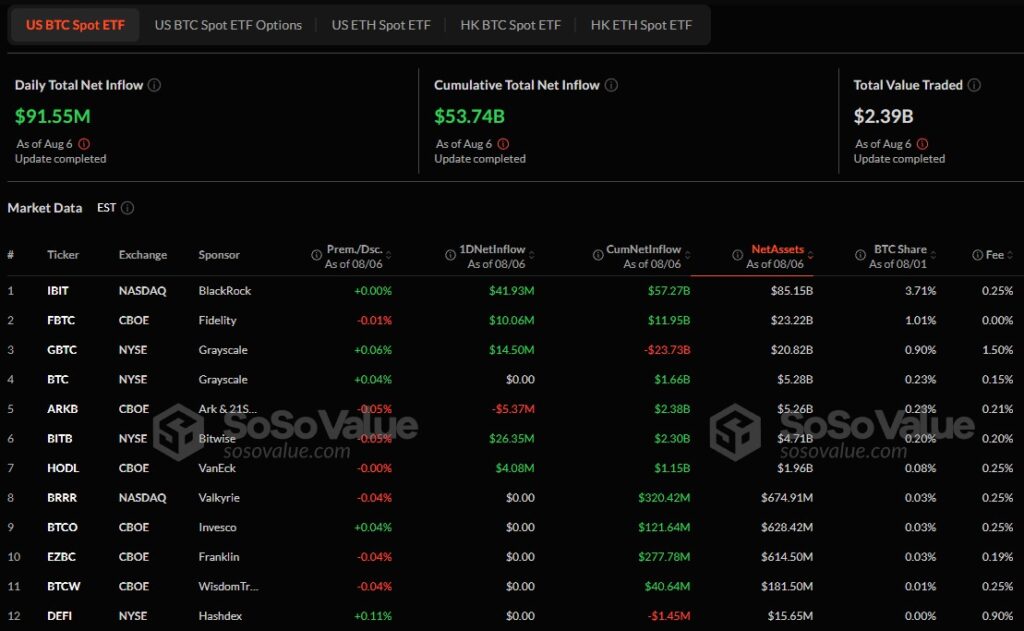
Task: Click info icon in NetAssets column header
Action: [737, 255]
